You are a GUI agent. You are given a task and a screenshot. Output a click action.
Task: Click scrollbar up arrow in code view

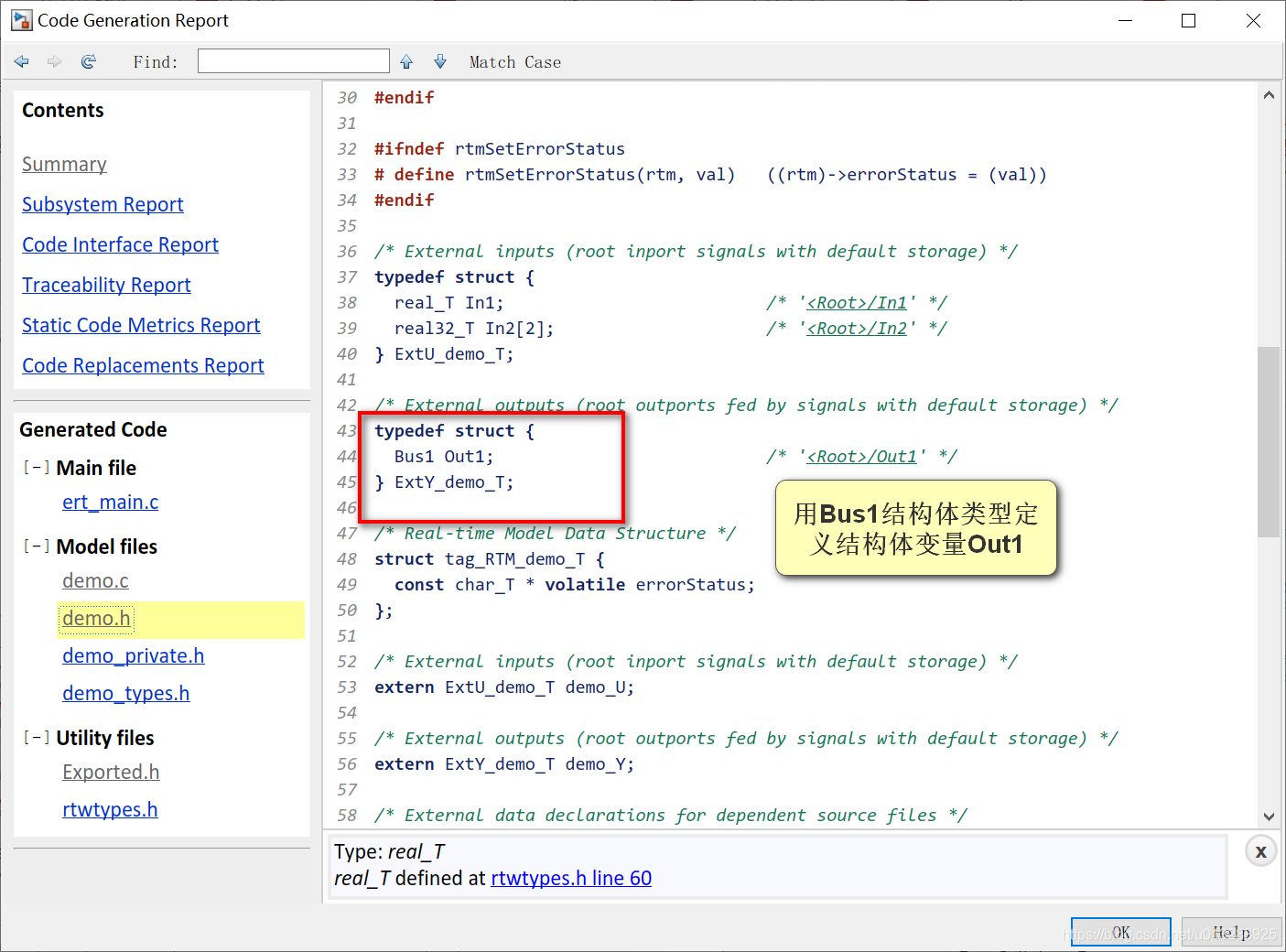point(1269,94)
